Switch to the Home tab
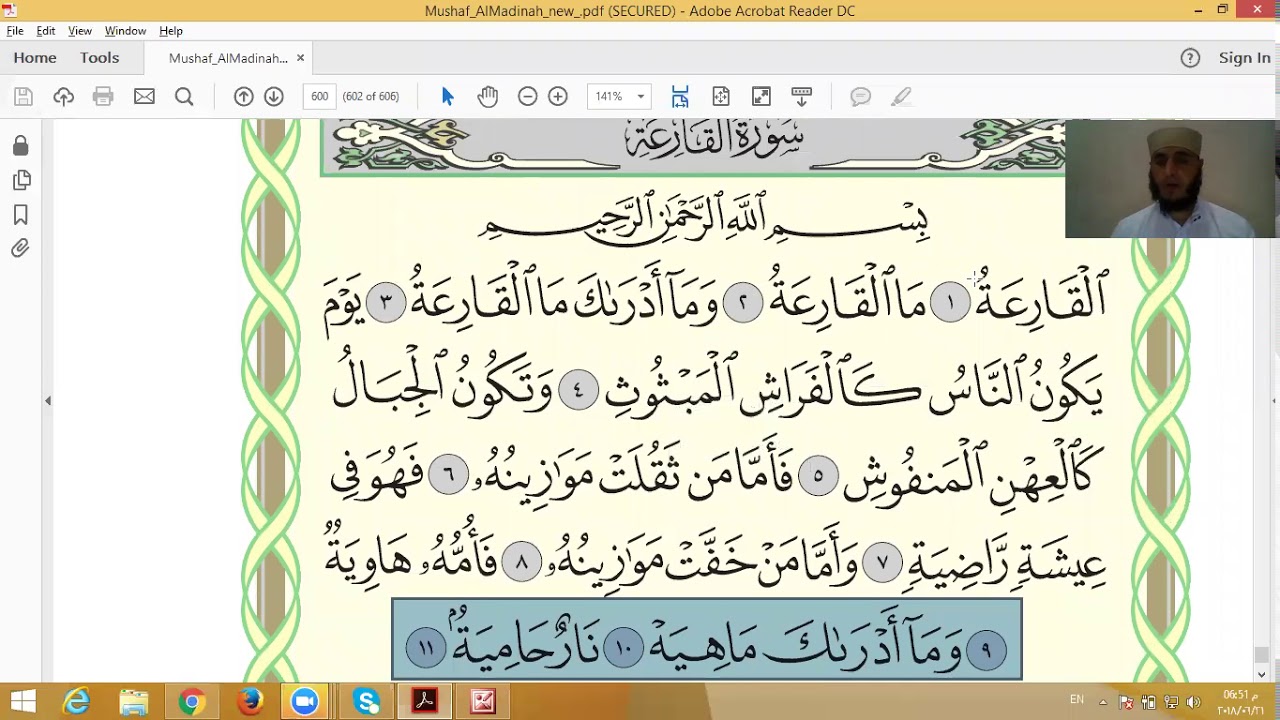The image size is (1280, 720). coord(35,58)
